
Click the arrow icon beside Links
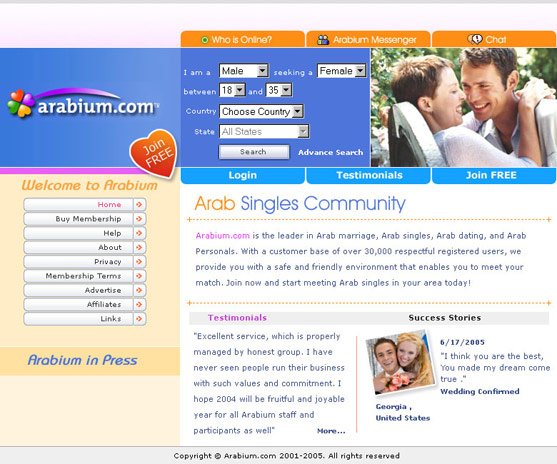[139, 319]
